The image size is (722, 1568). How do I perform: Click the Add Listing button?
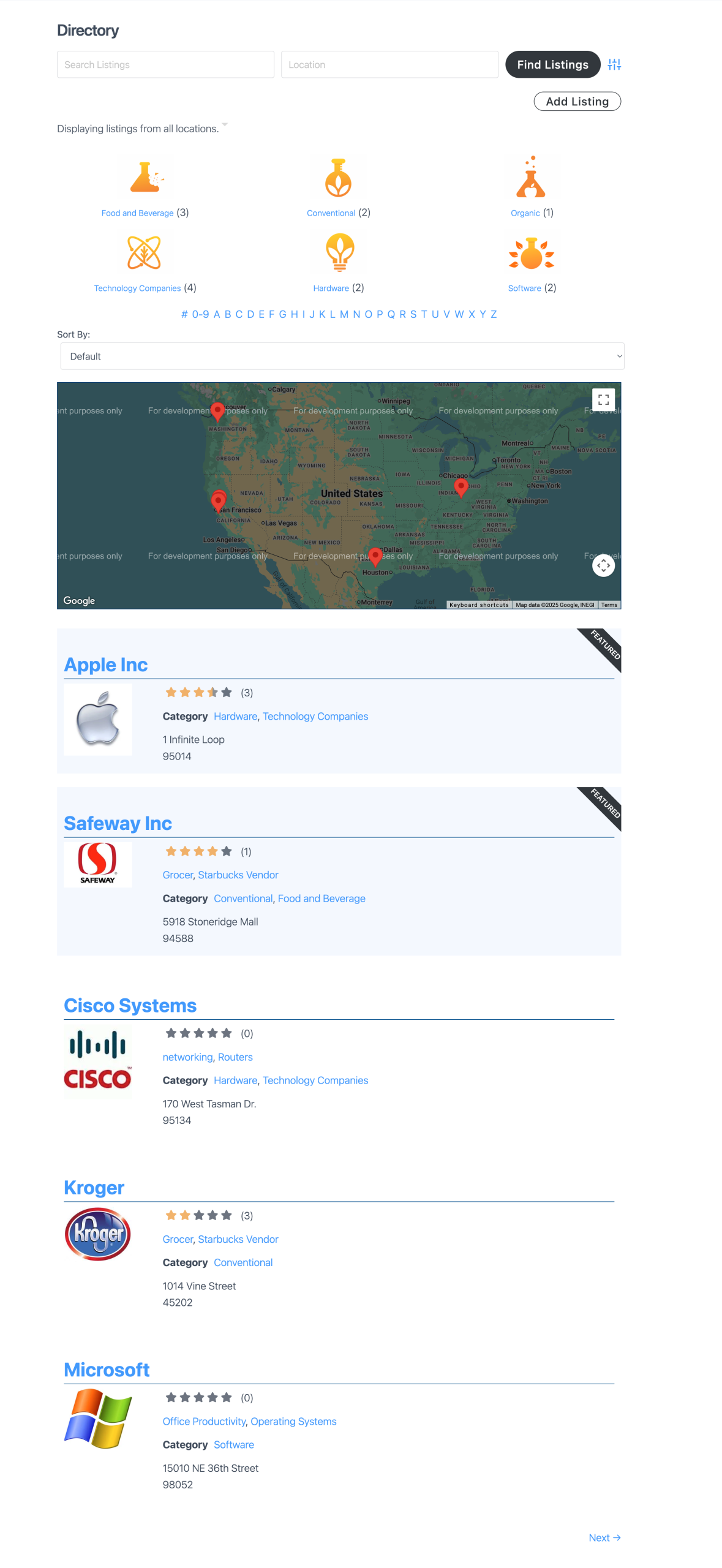(577, 102)
